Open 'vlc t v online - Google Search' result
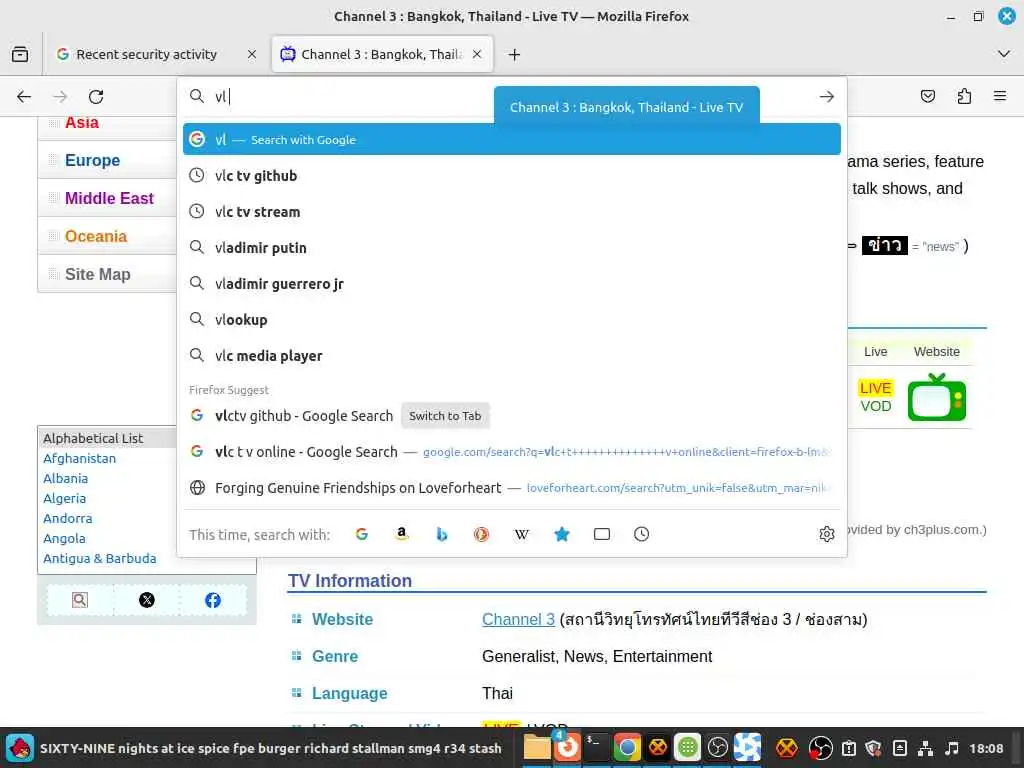Image resolution: width=1024 pixels, height=768 pixels. pos(511,452)
